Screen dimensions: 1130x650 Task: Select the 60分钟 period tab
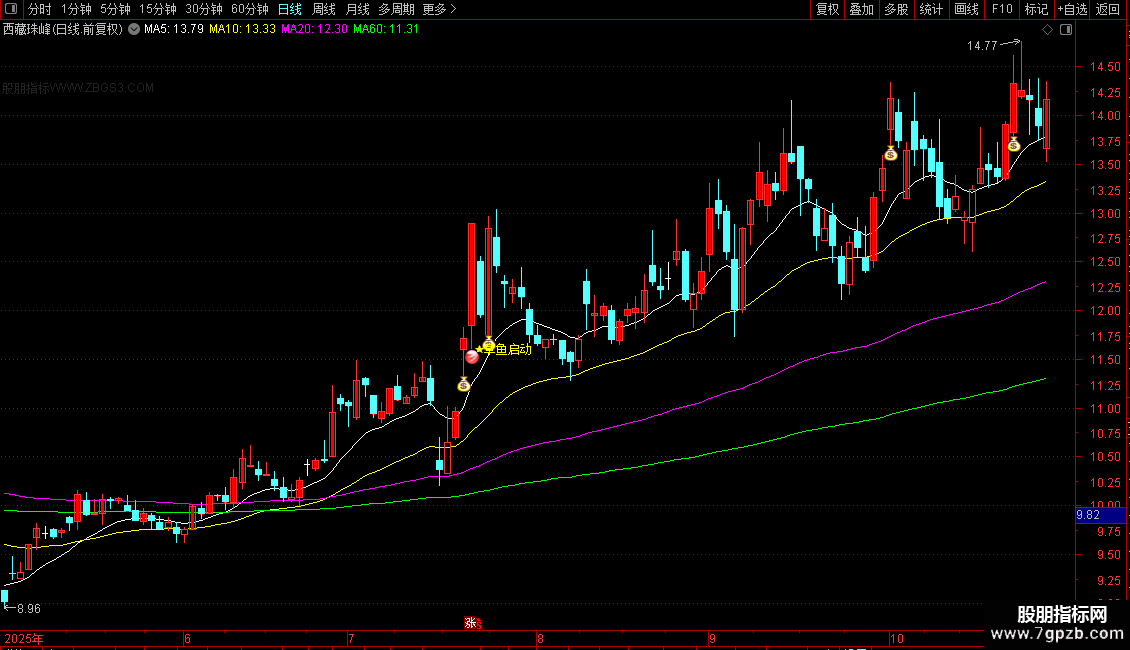click(250, 9)
